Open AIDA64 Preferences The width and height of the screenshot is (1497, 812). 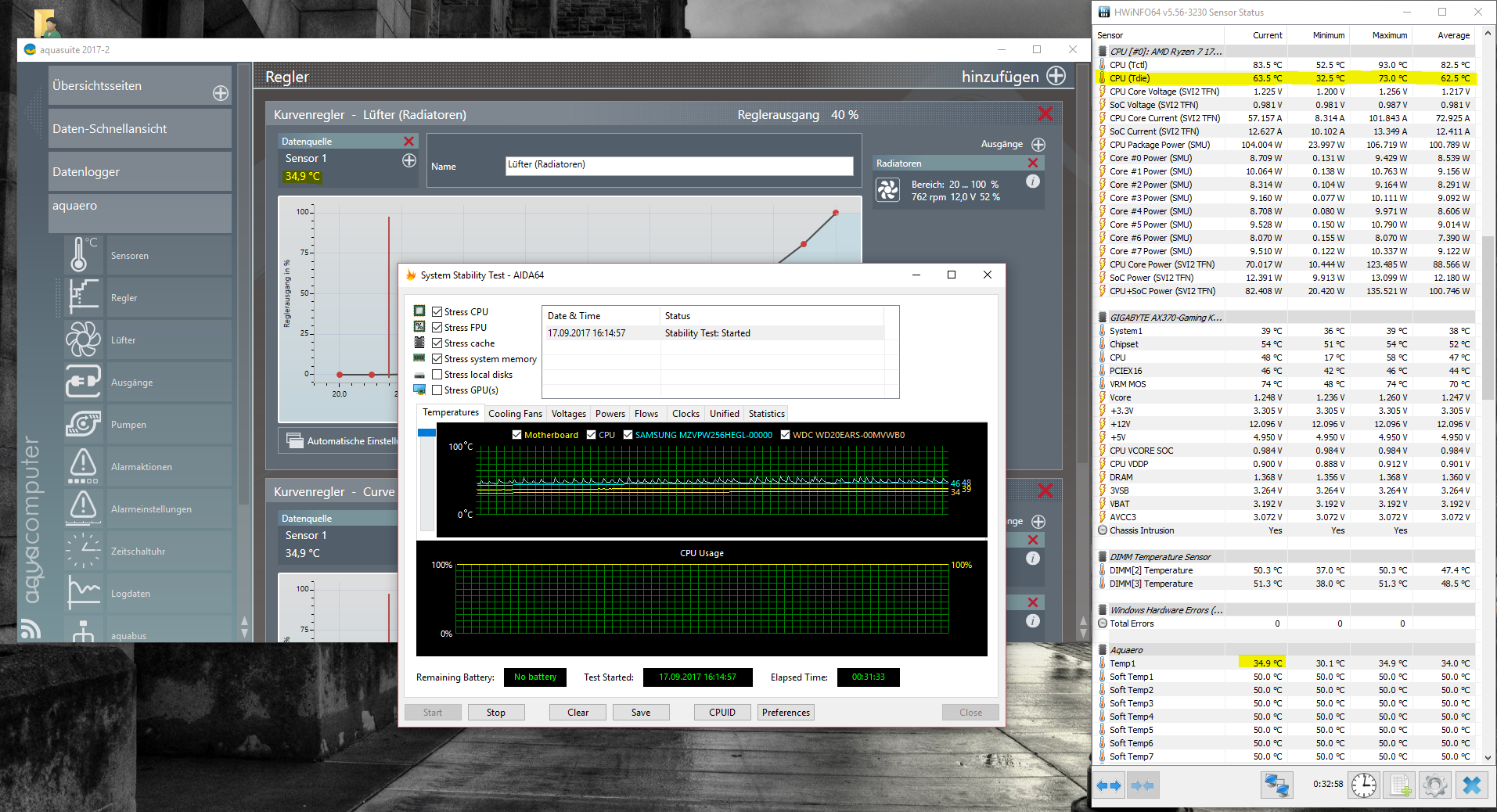[x=786, y=713]
